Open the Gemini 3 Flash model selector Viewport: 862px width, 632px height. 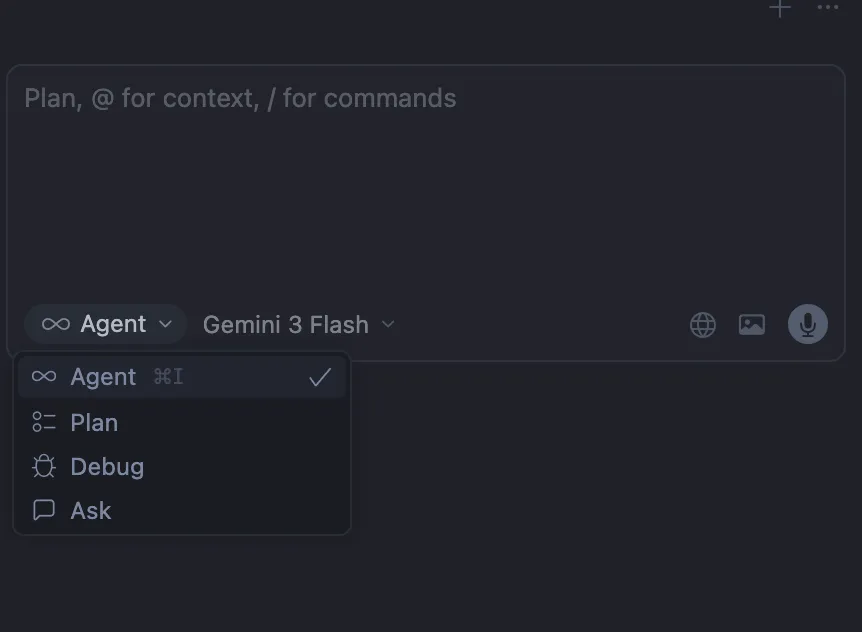[x=286, y=325]
